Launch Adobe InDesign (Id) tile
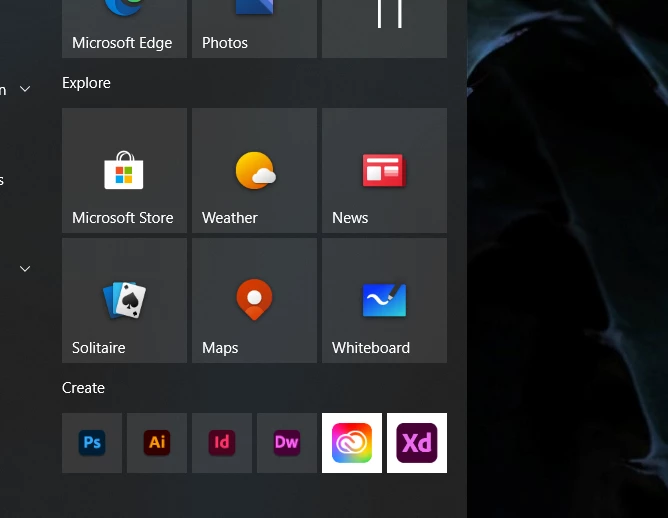Viewport: 668px width, 518px height. (222, 443)
